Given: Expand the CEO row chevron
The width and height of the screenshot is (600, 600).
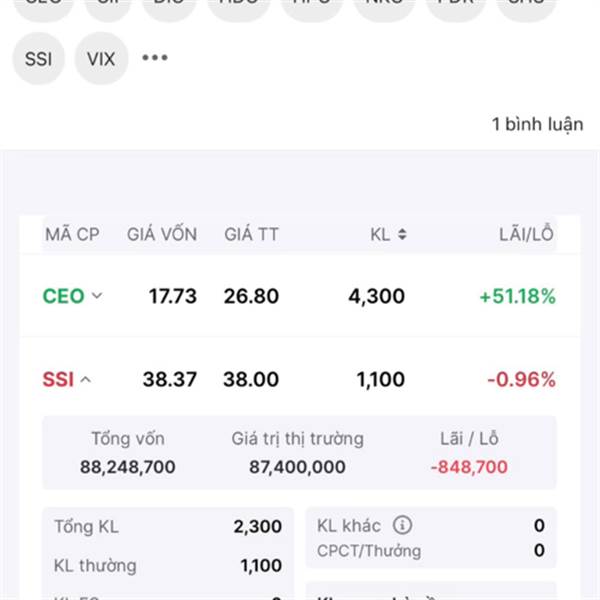Looking at the screenshot, I should (x=97, y=295).
